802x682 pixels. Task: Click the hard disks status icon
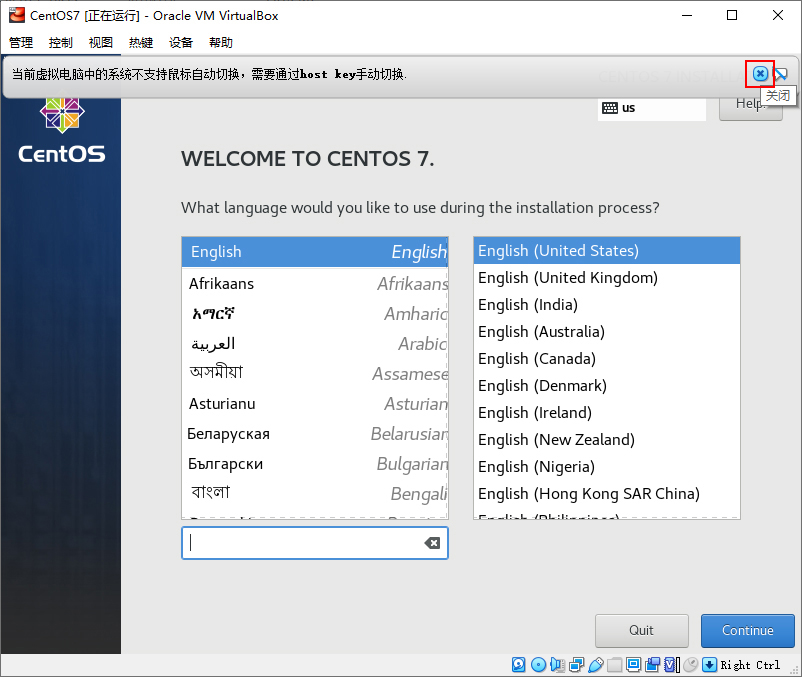point(518,664)
